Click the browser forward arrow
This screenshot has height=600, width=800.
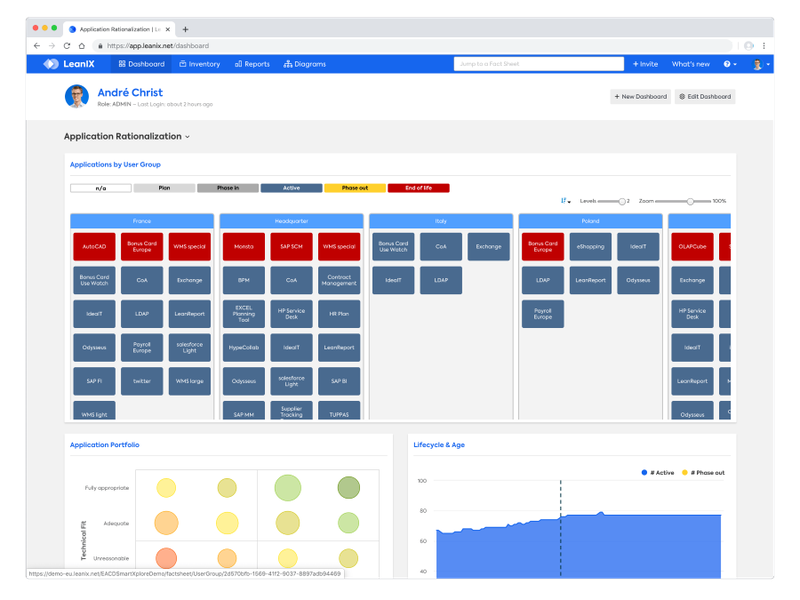tap(52, 45)
